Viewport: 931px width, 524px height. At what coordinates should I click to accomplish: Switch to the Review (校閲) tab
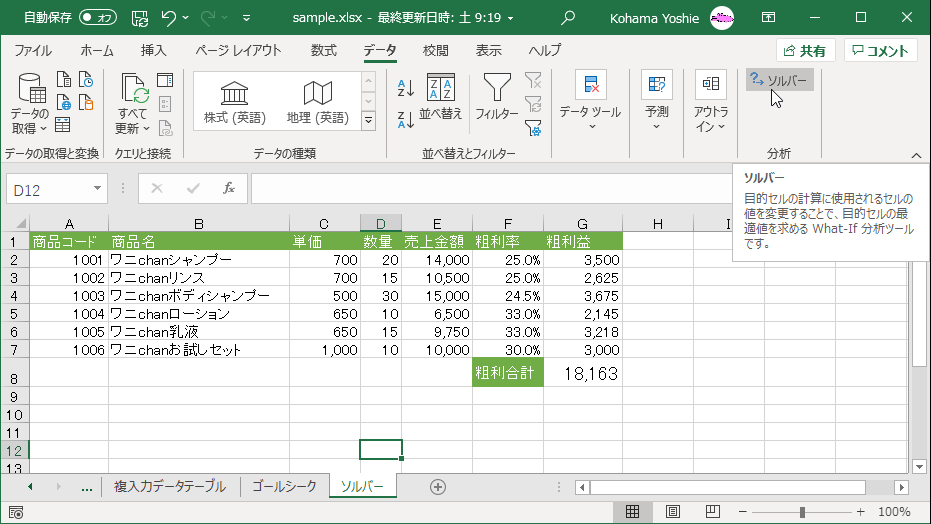[x=435, y=50]
